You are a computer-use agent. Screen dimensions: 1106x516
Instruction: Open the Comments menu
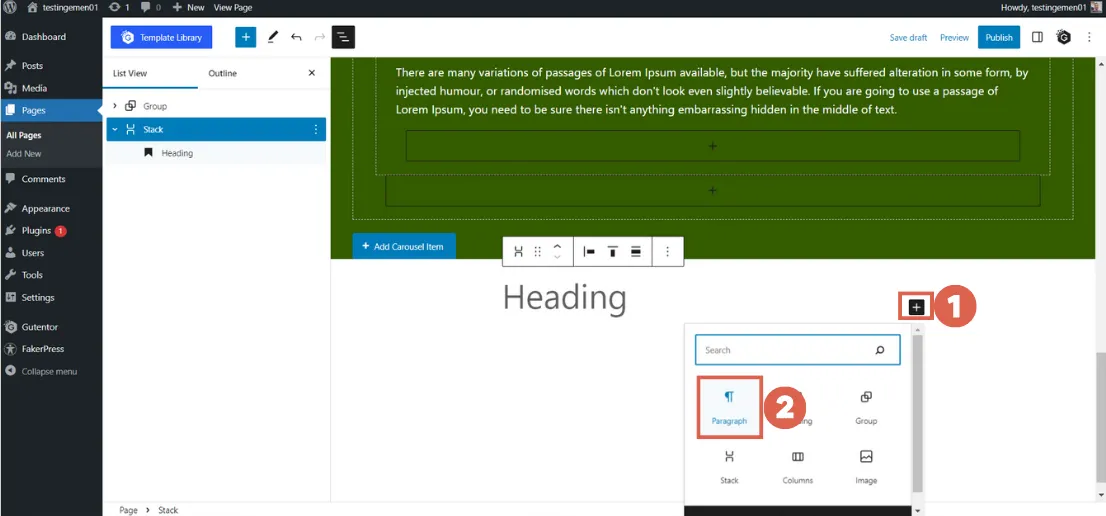click(44, 179)
